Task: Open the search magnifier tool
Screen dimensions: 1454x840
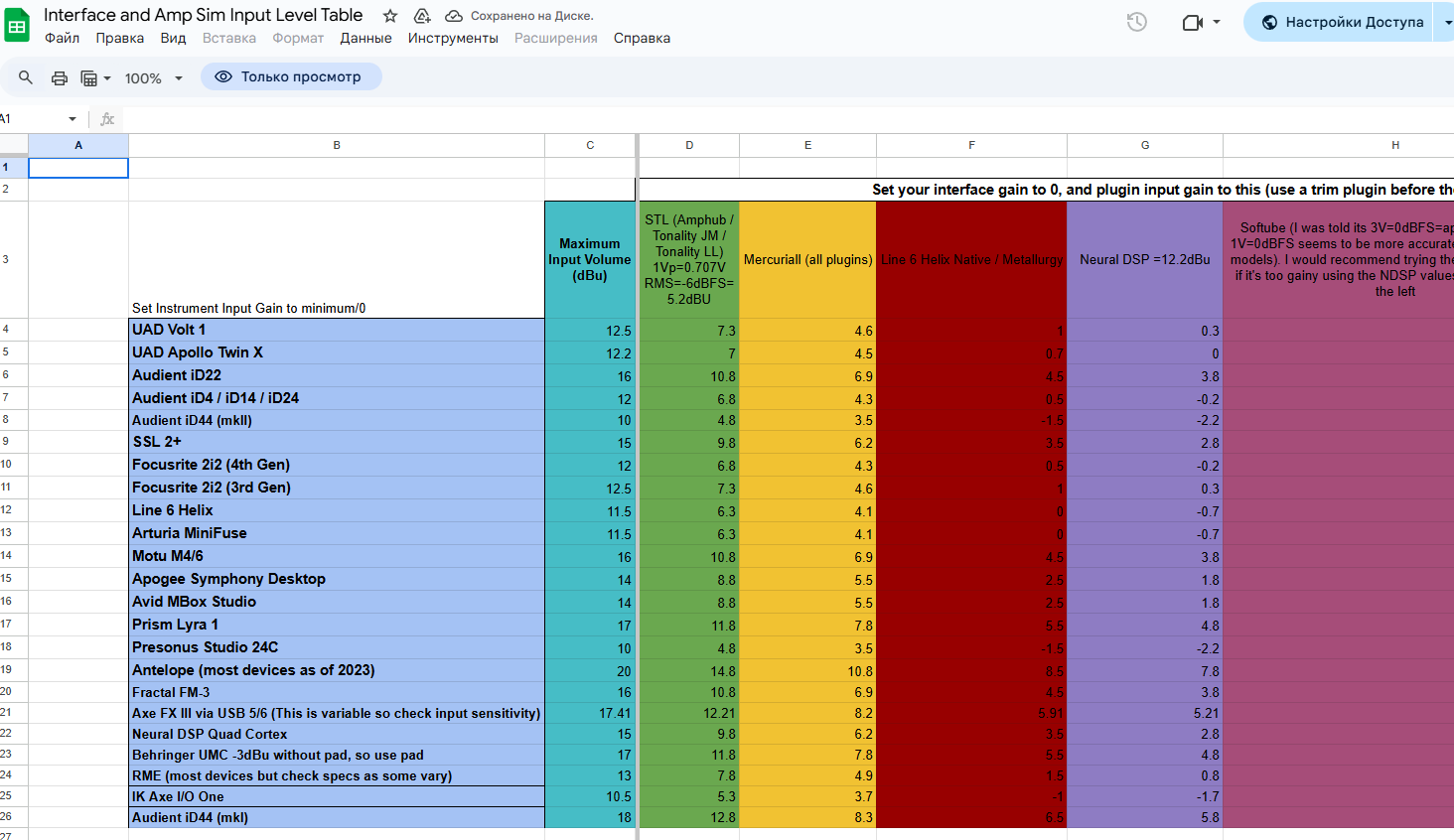Action: tap(26, 77)
